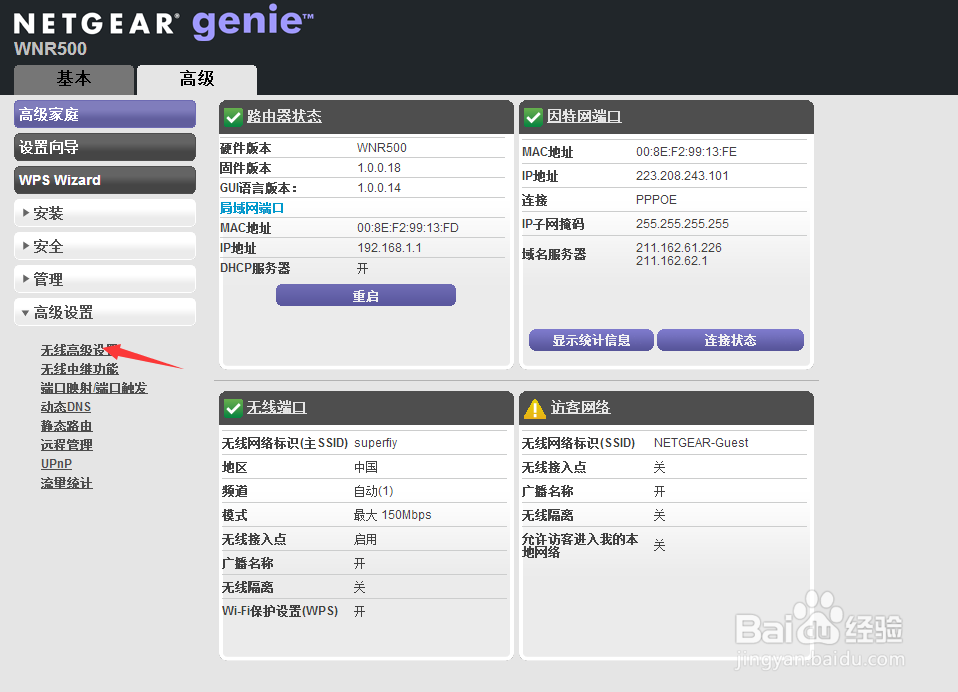Click the guest network yellow warning icon
Image resolution: width=958 pixels, height=692 pixels.
point(535,408)
